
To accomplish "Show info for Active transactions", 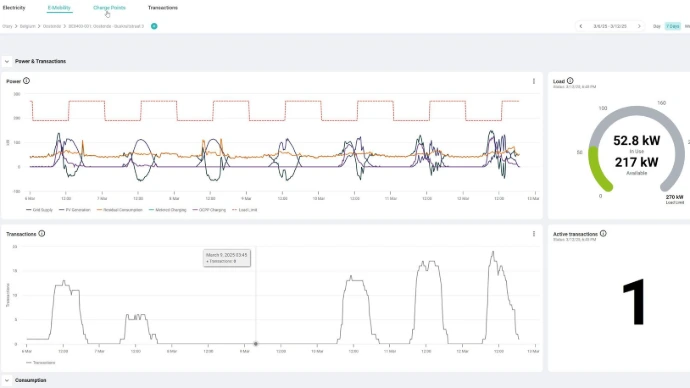I will tap(603, 233).
